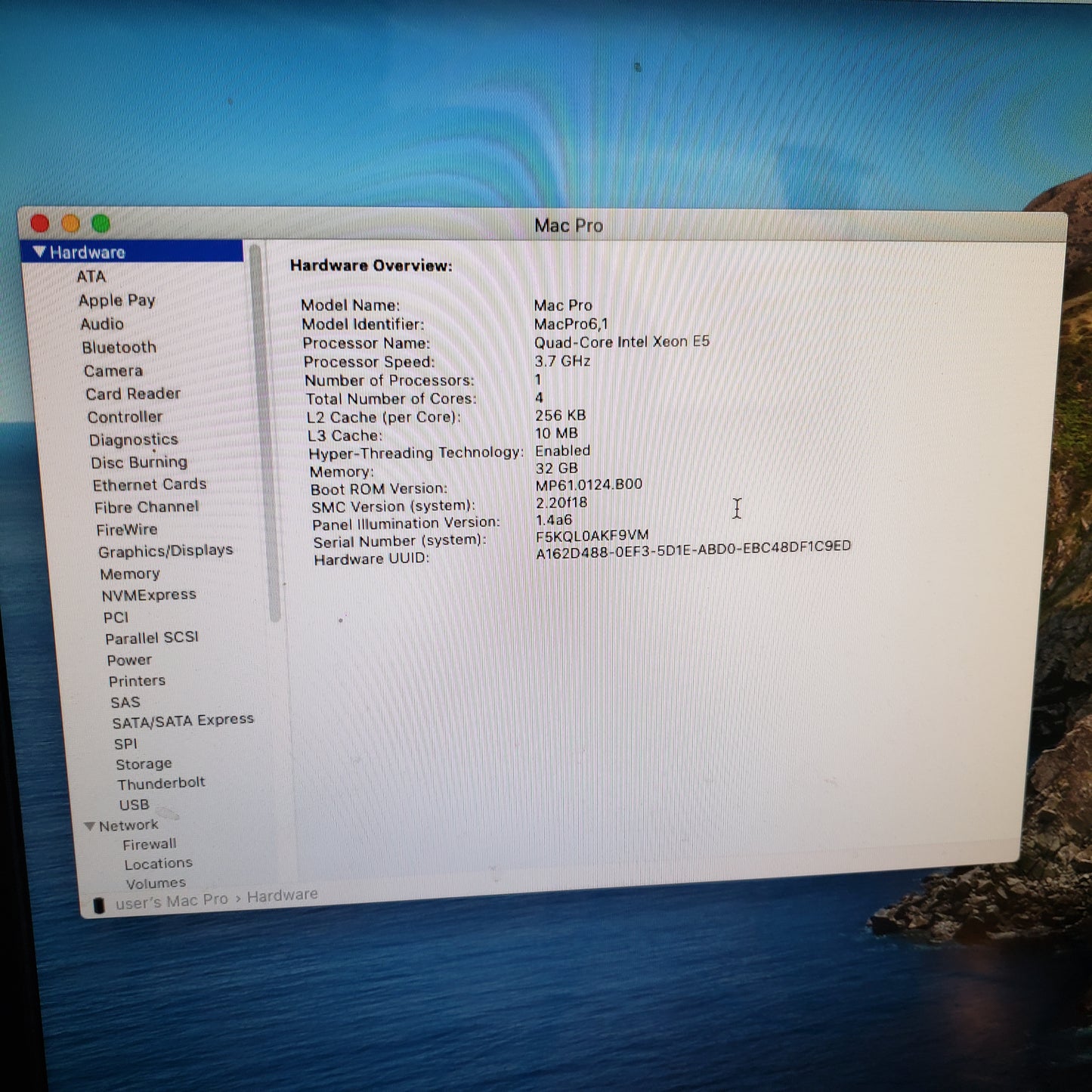
Task: Select Diagnostics in the sidebar
Action: coord(134,440)
